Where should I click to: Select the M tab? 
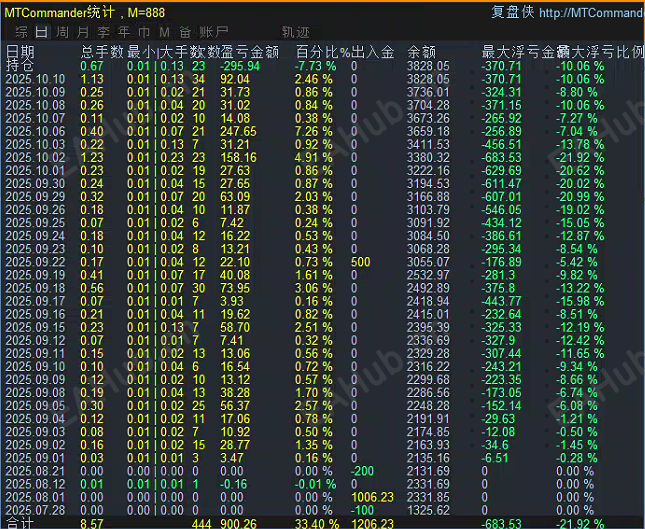(x=165, y=32)
